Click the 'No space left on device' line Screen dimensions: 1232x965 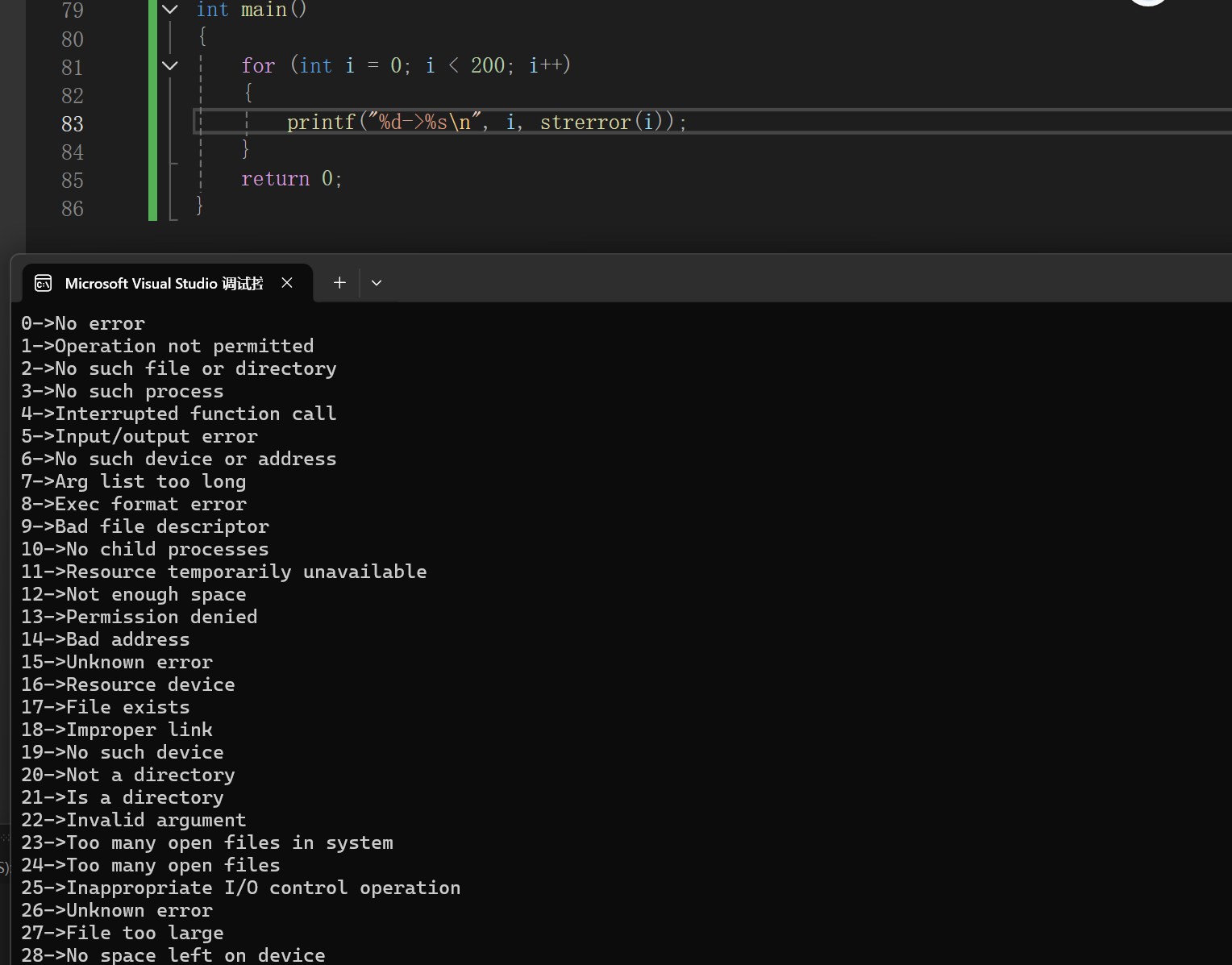point(173,955)
